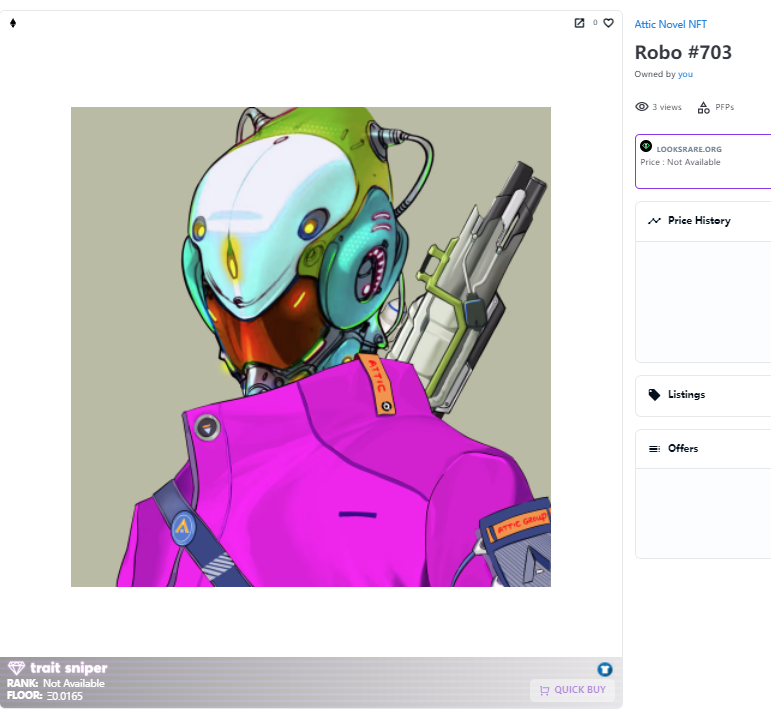Open the Attic Novel NFT collection link
This screenshot has height=711, width=771.
coord(670,24)
